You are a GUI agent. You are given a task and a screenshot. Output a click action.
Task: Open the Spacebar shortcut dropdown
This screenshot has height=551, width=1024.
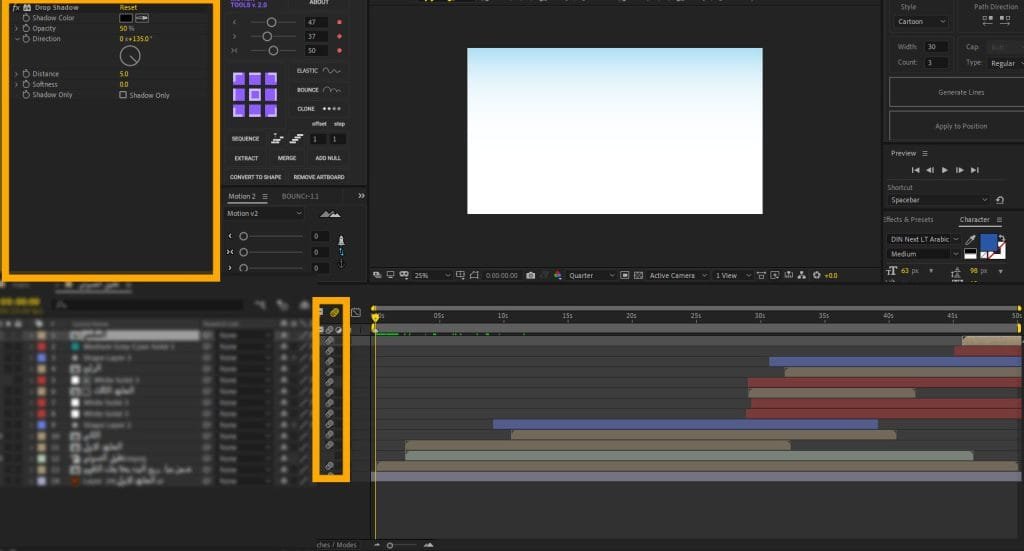click(938, 200)
